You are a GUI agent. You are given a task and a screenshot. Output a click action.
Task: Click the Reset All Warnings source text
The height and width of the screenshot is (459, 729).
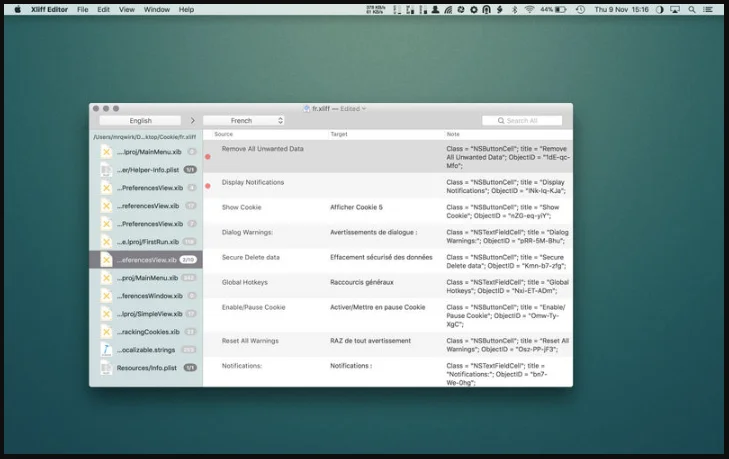[250, 341]
